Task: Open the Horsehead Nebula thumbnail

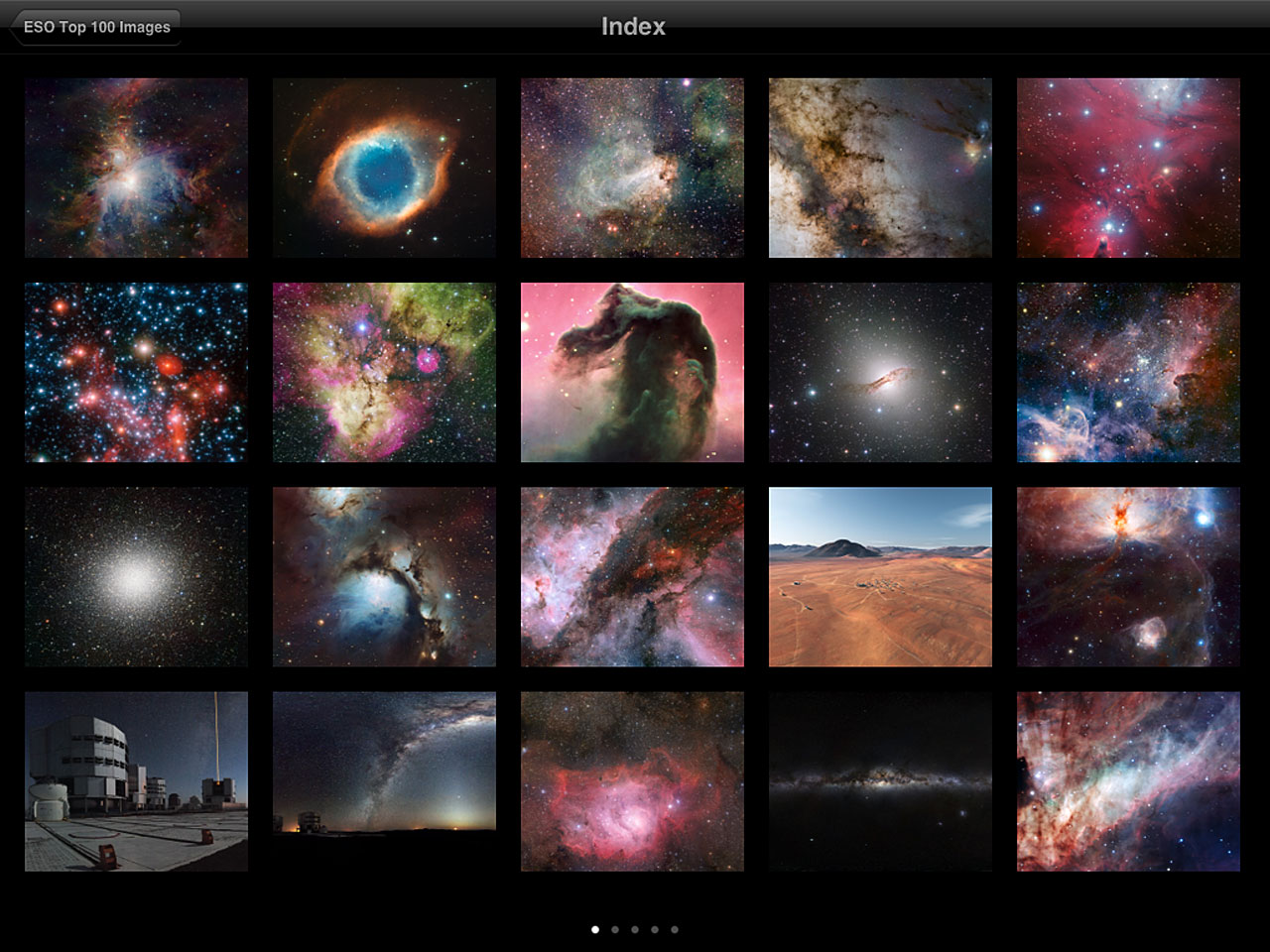Action: tap(632, 372)
